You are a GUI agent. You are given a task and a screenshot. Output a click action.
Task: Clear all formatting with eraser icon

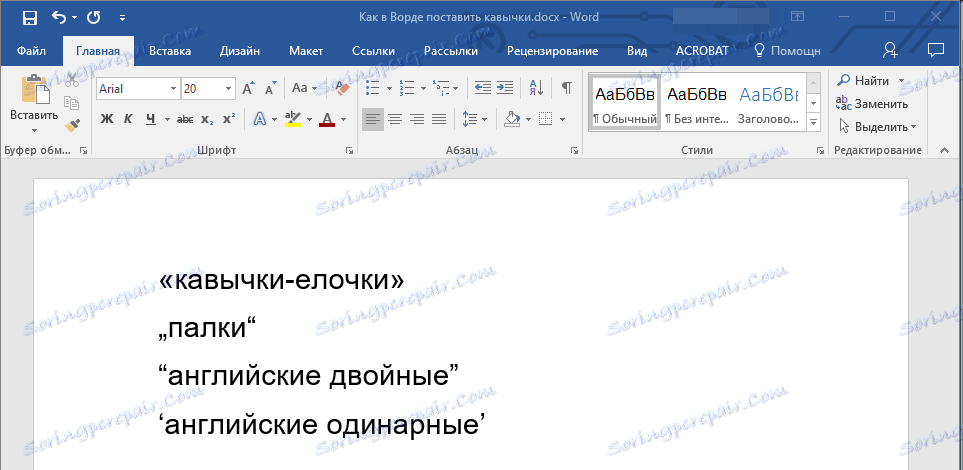click(340, 88)
